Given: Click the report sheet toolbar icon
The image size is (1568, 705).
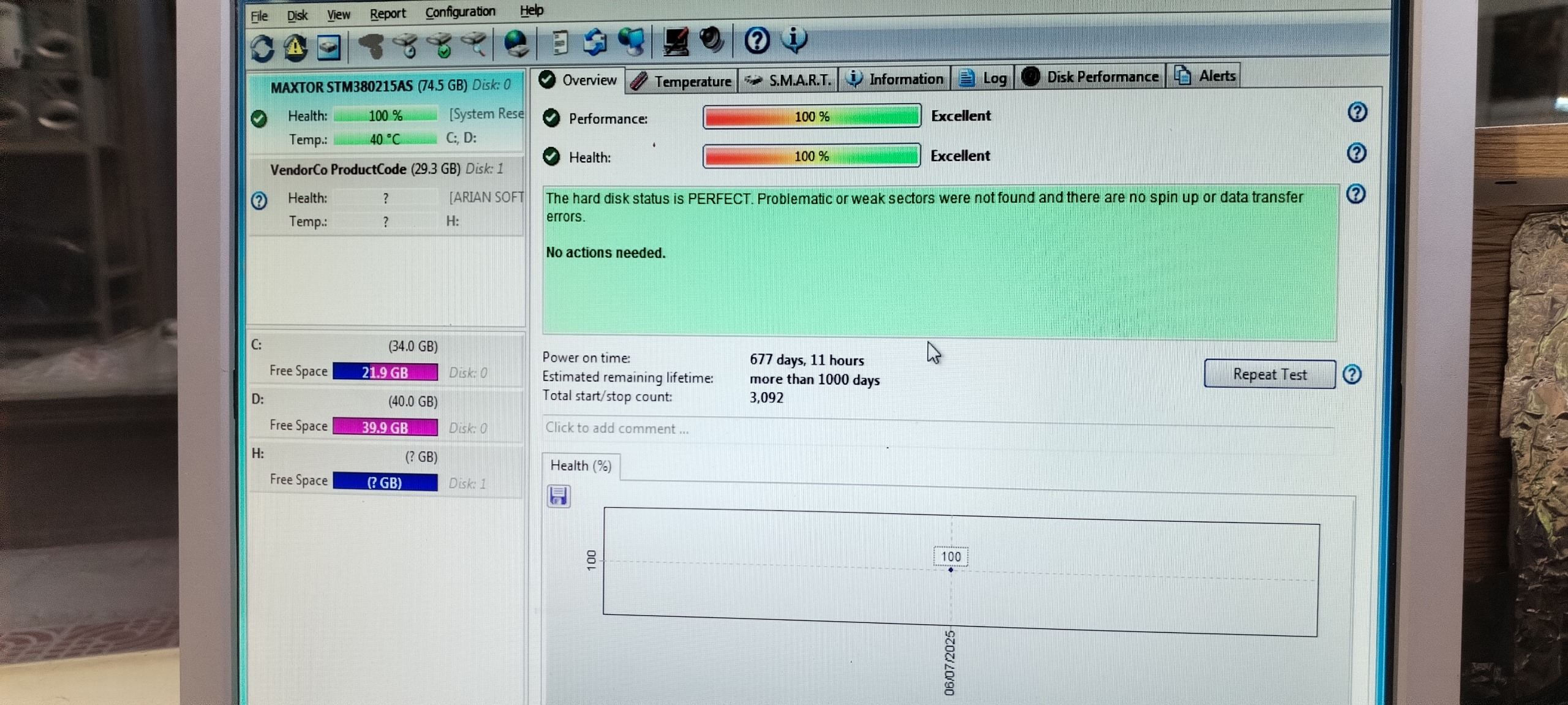Looking at the screenshot, I should pos(560,43).
